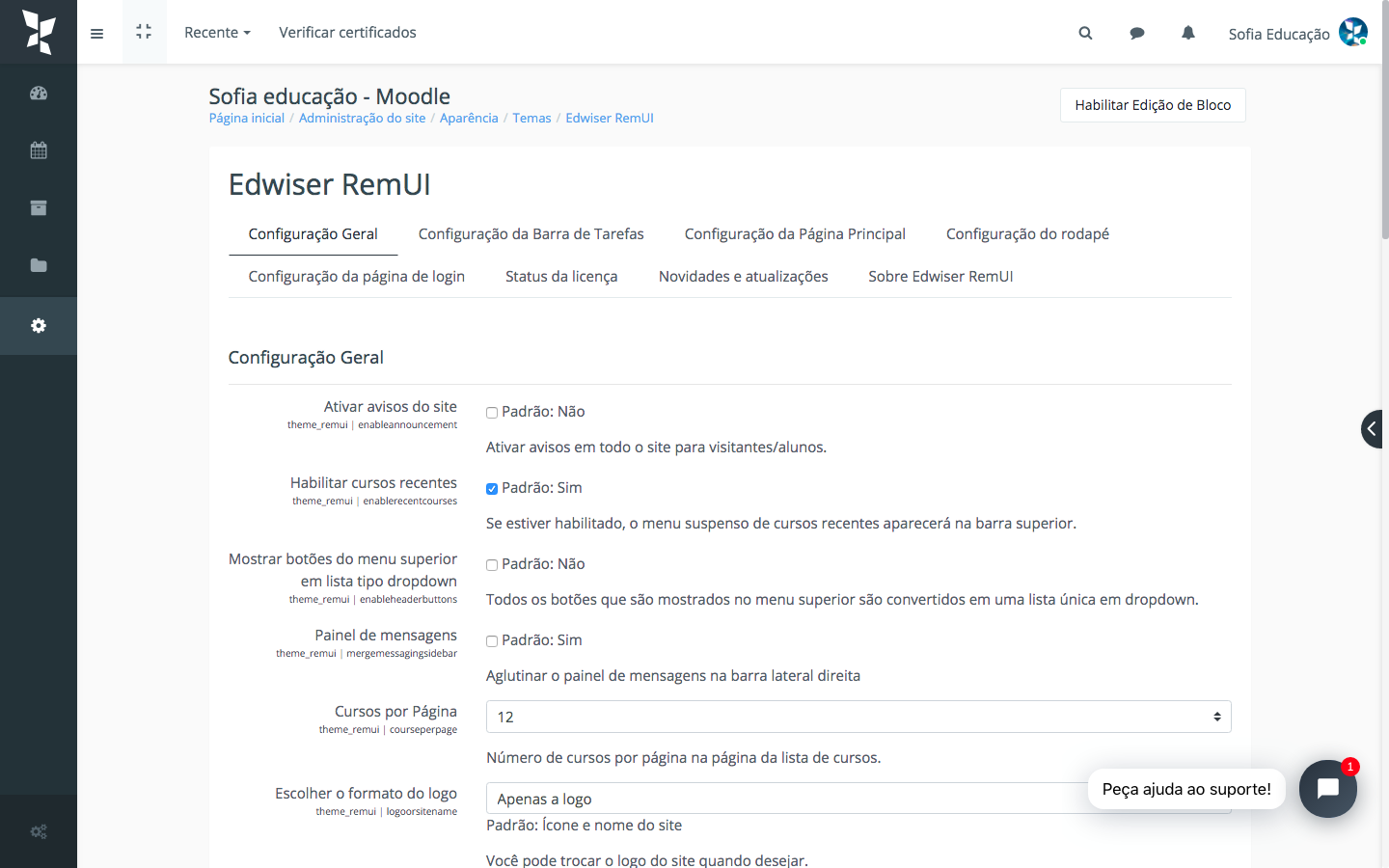The image size is (1389, 868).
Task: Click the red notification badge on chat
Action: click(x=1349, y=767)
